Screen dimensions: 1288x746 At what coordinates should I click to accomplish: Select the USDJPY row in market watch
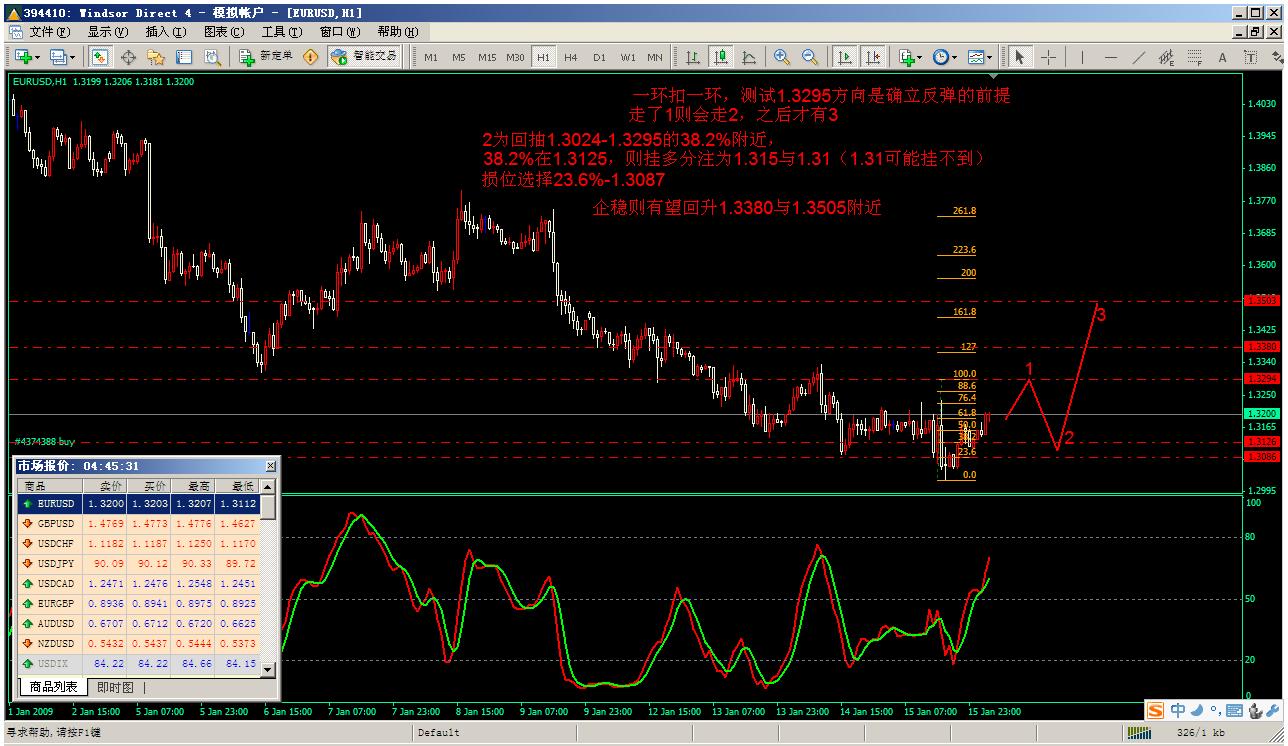[139, 563]
